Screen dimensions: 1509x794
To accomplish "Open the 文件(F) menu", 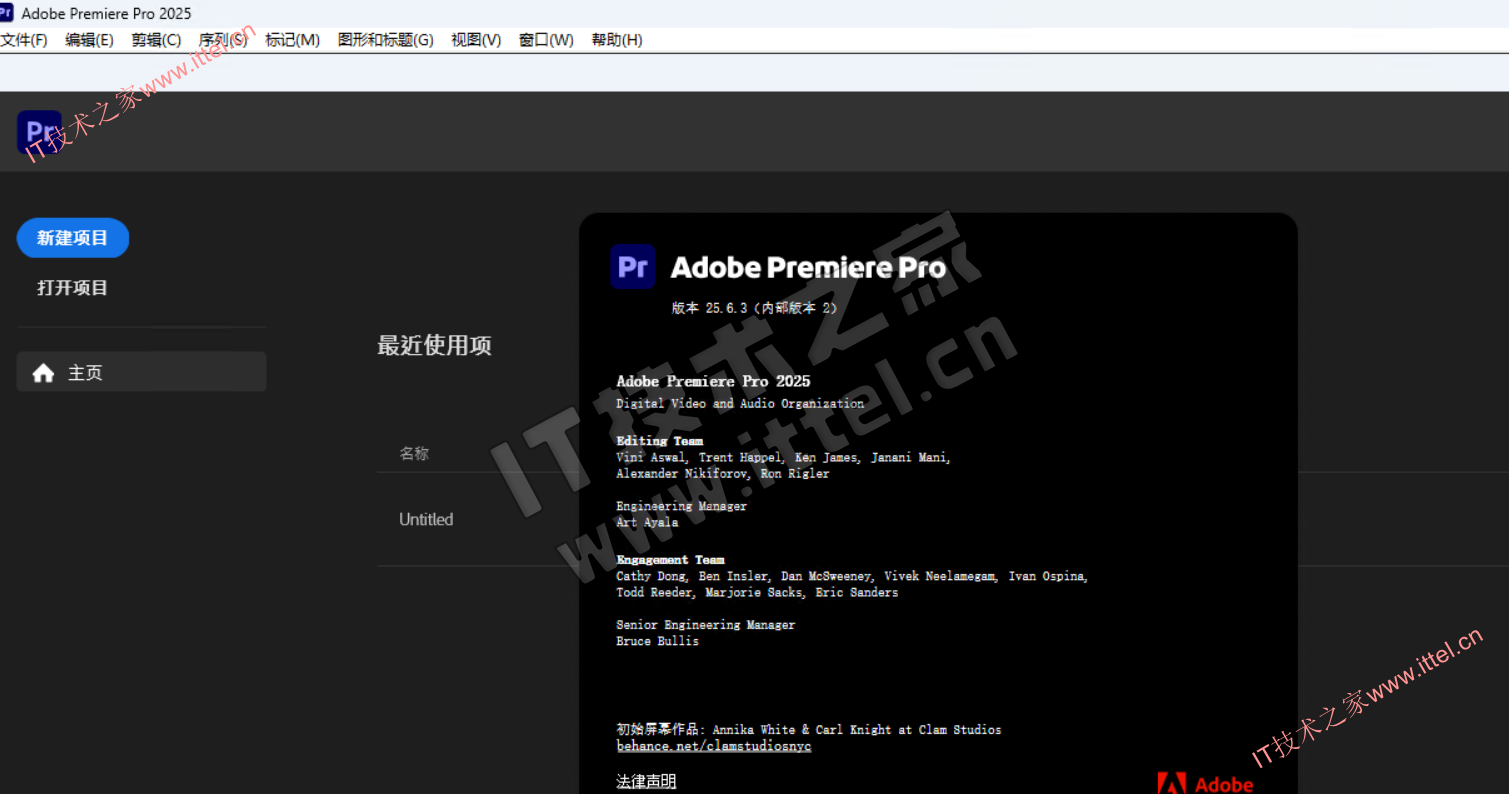I will pyautogui.click(x=24, y=40).
